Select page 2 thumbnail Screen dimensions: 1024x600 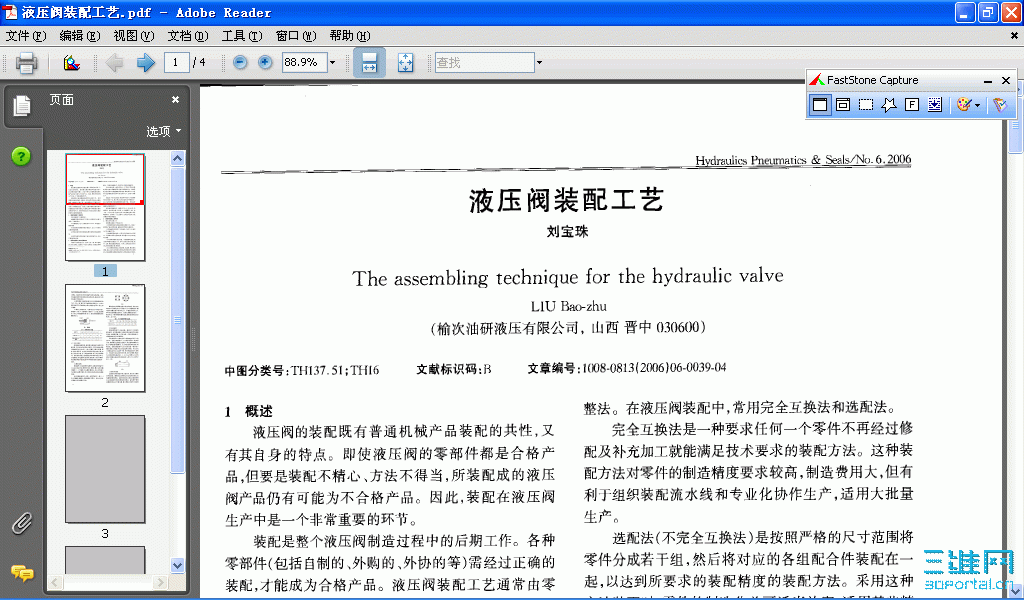105,338
